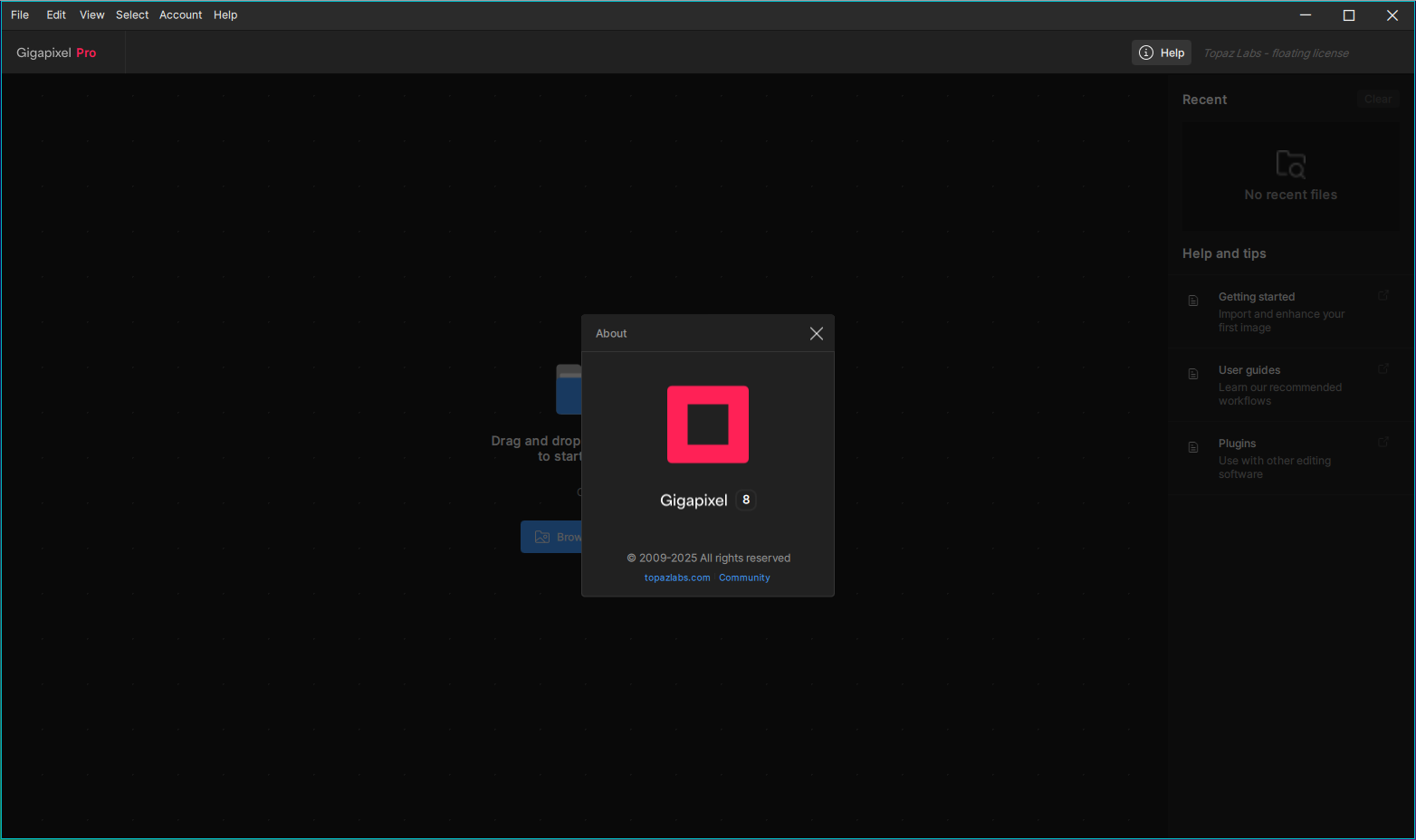The width and height of the screenshot is (1416, 840).
Task: Click the No recent files folder icon
Action: pyautogui.click(x=1291, y=164)
